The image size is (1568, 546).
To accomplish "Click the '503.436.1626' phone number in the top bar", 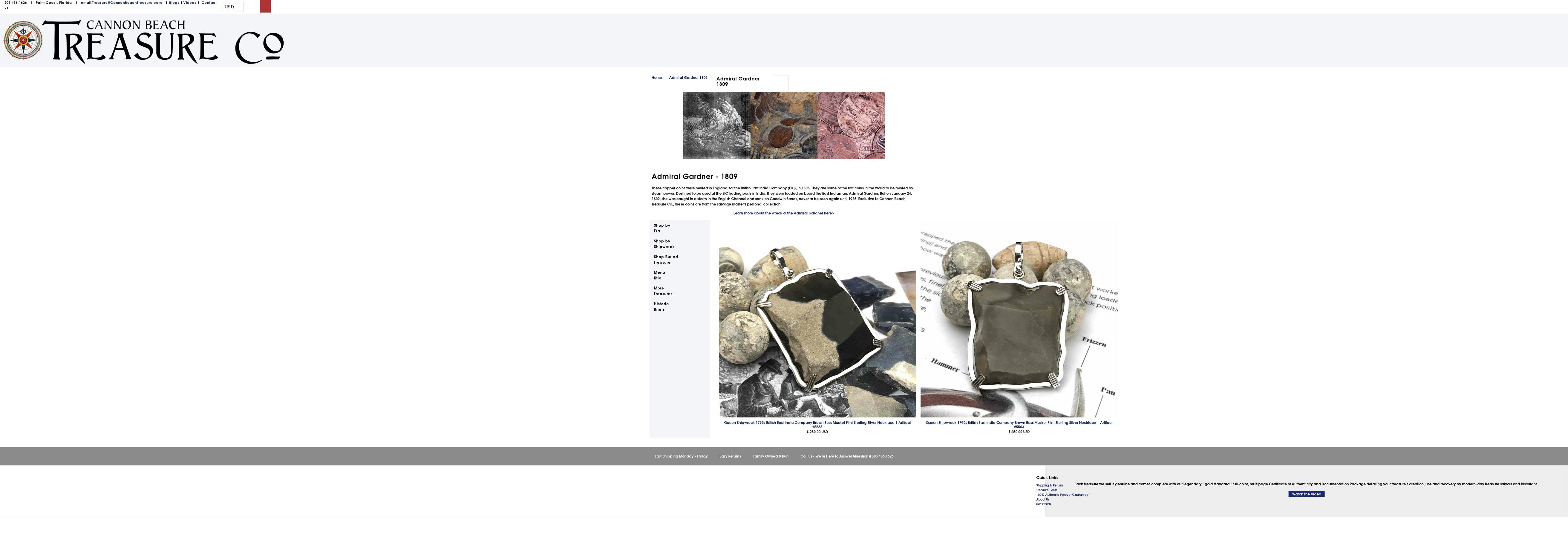I will pos(15,2).
